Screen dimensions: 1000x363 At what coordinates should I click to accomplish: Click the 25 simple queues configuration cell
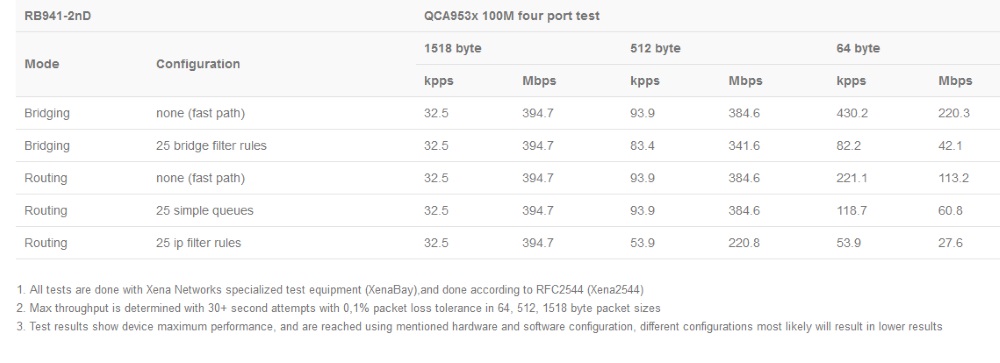pos(204,211)
